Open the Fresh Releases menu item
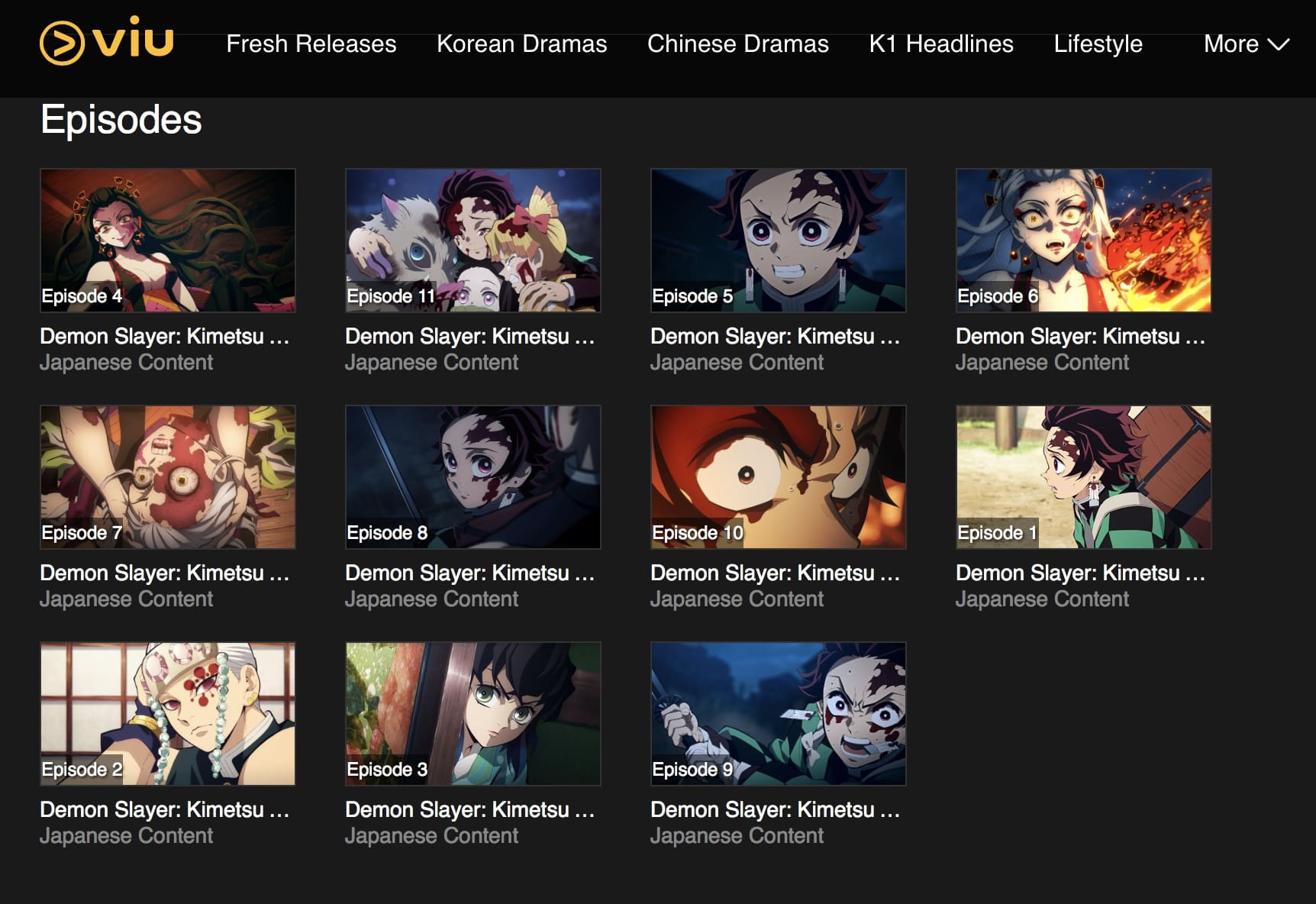The height and width of the screenshot is (904, 1316). [x=311, y=44]
